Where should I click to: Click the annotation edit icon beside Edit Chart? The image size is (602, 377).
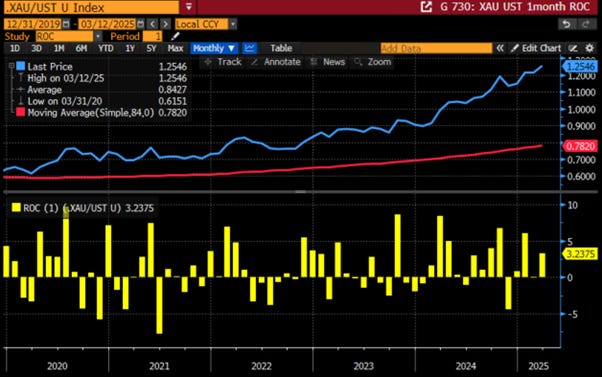tap(573, 48)
